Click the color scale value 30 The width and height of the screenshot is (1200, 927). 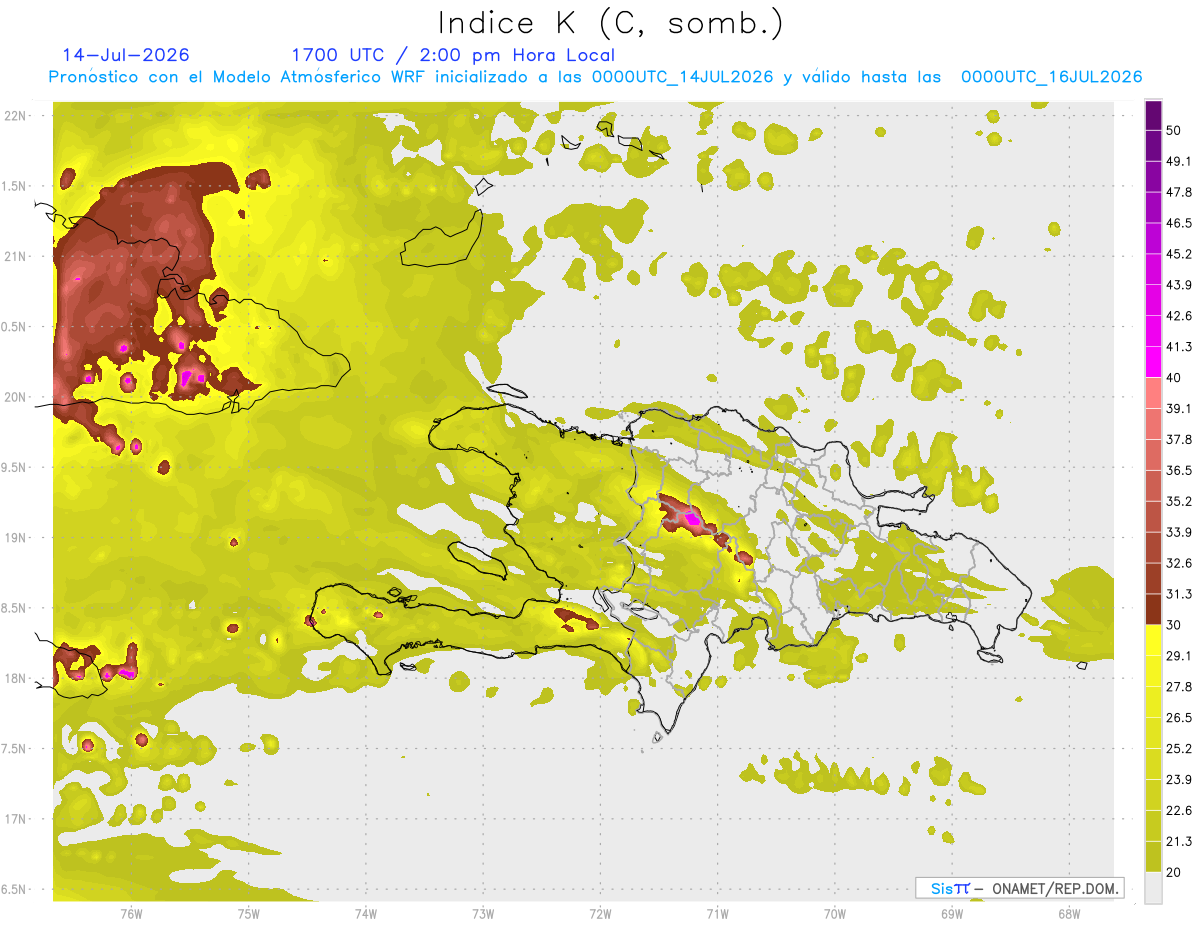[x=1174, y=625]
